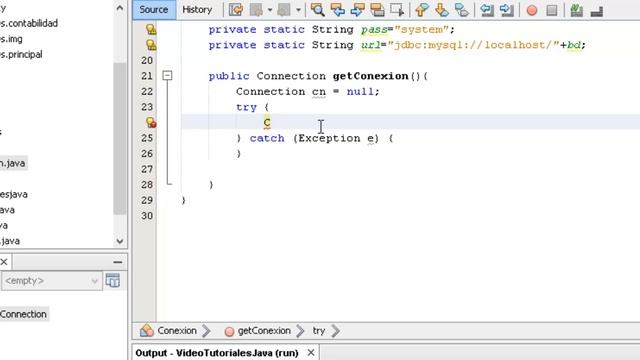640x360 pixels.
Task: Expand the arrow after the getConexion breadcrumb
Action: [300, 331]
